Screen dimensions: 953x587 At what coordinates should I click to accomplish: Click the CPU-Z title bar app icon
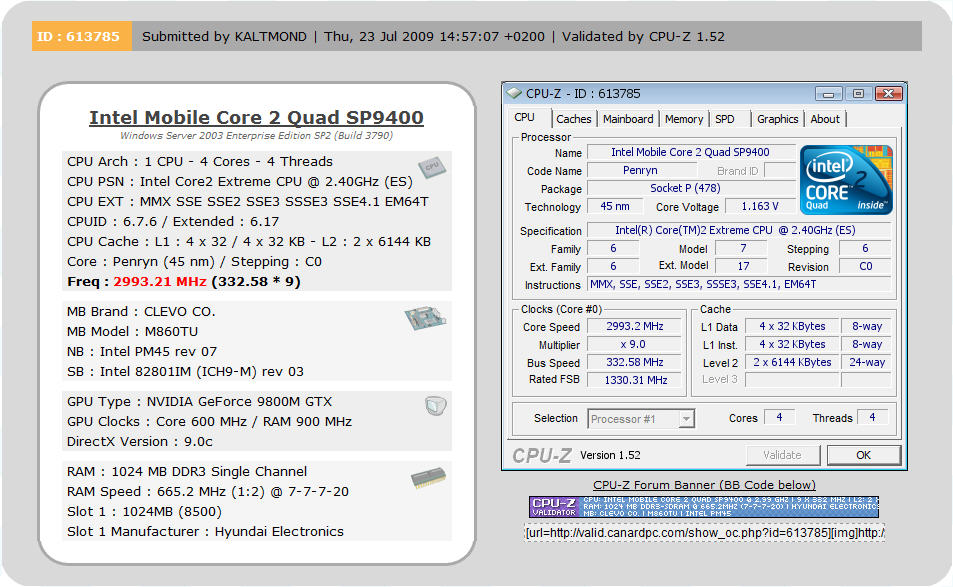coord(514,93)
